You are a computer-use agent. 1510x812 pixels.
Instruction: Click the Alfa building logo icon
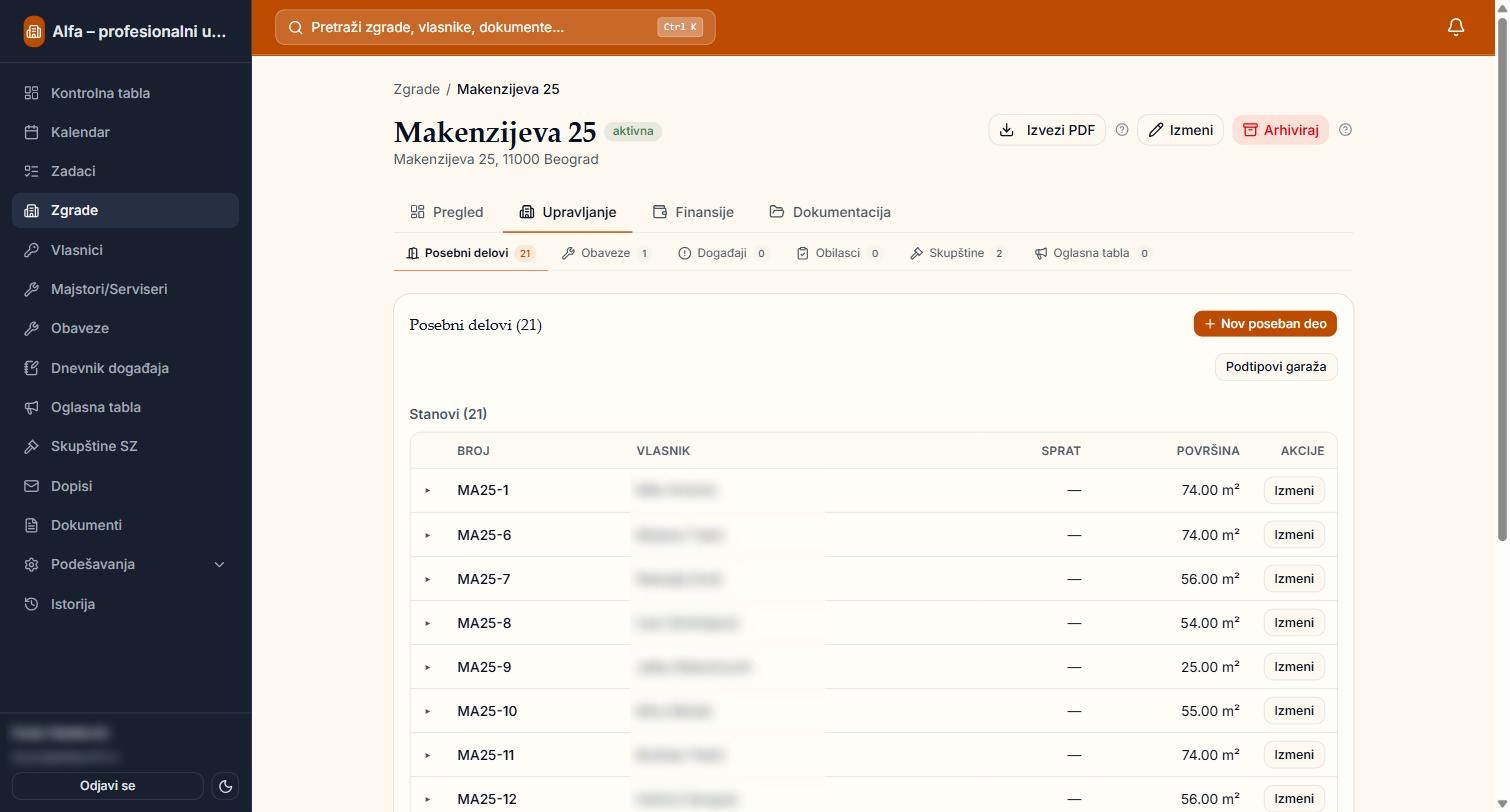coord(34,31)
